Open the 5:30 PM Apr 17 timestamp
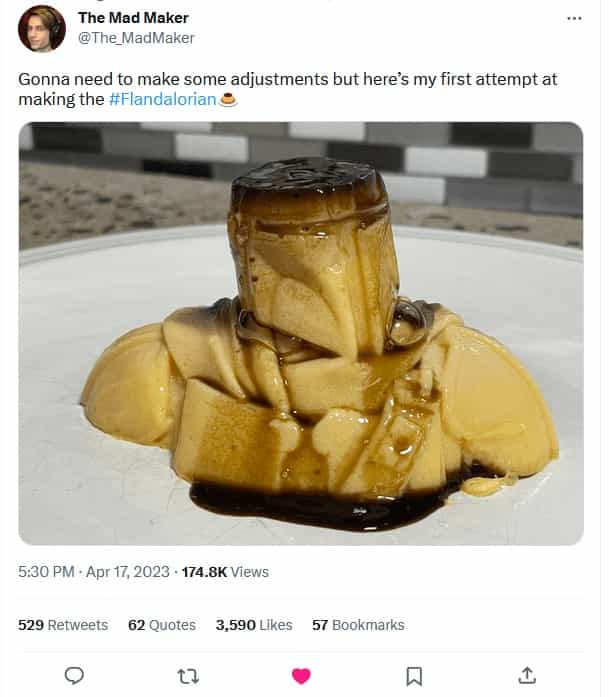The width and height of the screenshot is (609, 697). pos(94,572)
